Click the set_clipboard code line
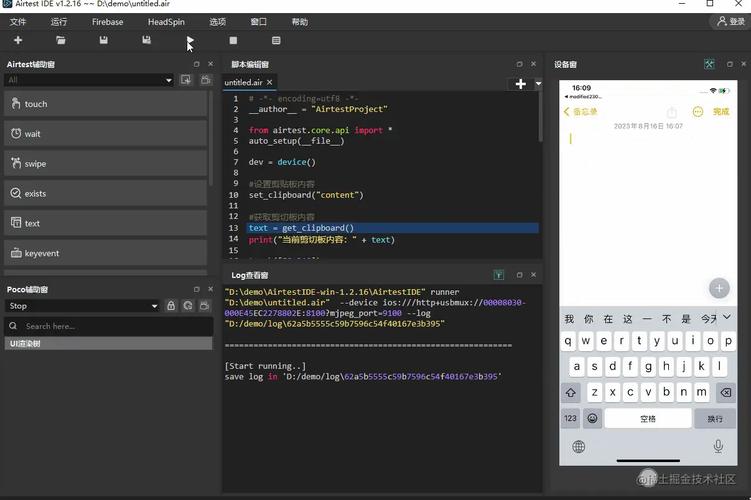This screenshot has height=500, width=751. [306, 195]
